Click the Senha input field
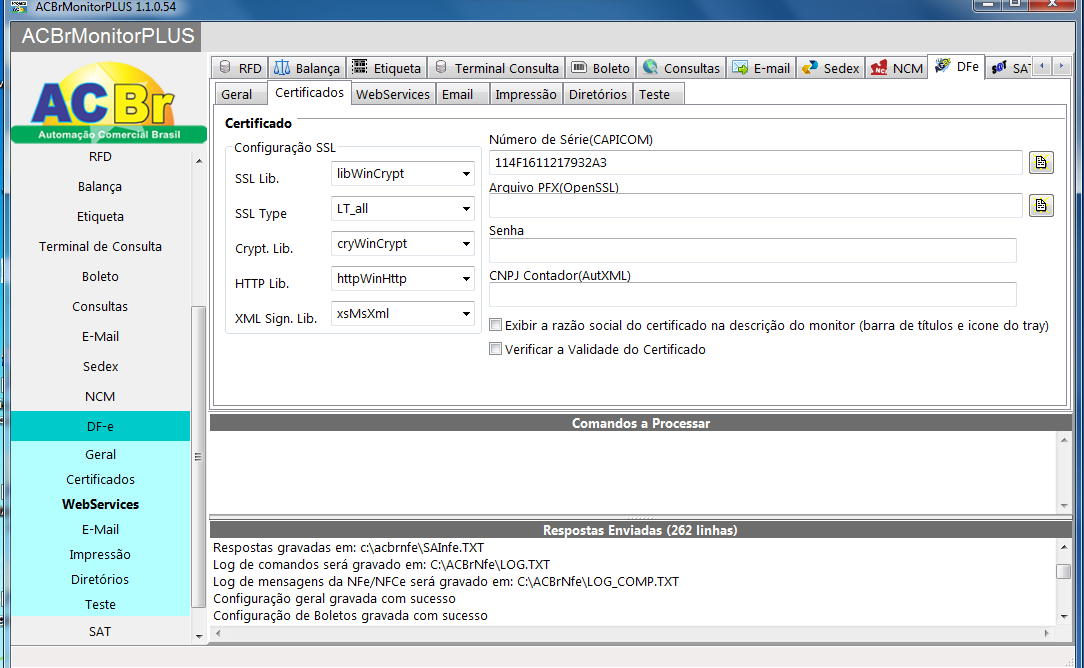Screen dimensions: 1084x668 752,250
